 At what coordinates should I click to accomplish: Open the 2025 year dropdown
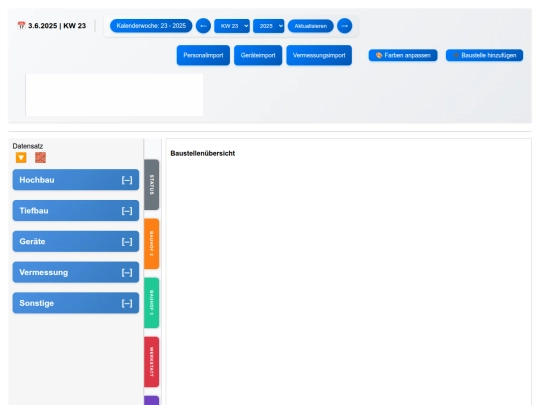pos(269,26)
